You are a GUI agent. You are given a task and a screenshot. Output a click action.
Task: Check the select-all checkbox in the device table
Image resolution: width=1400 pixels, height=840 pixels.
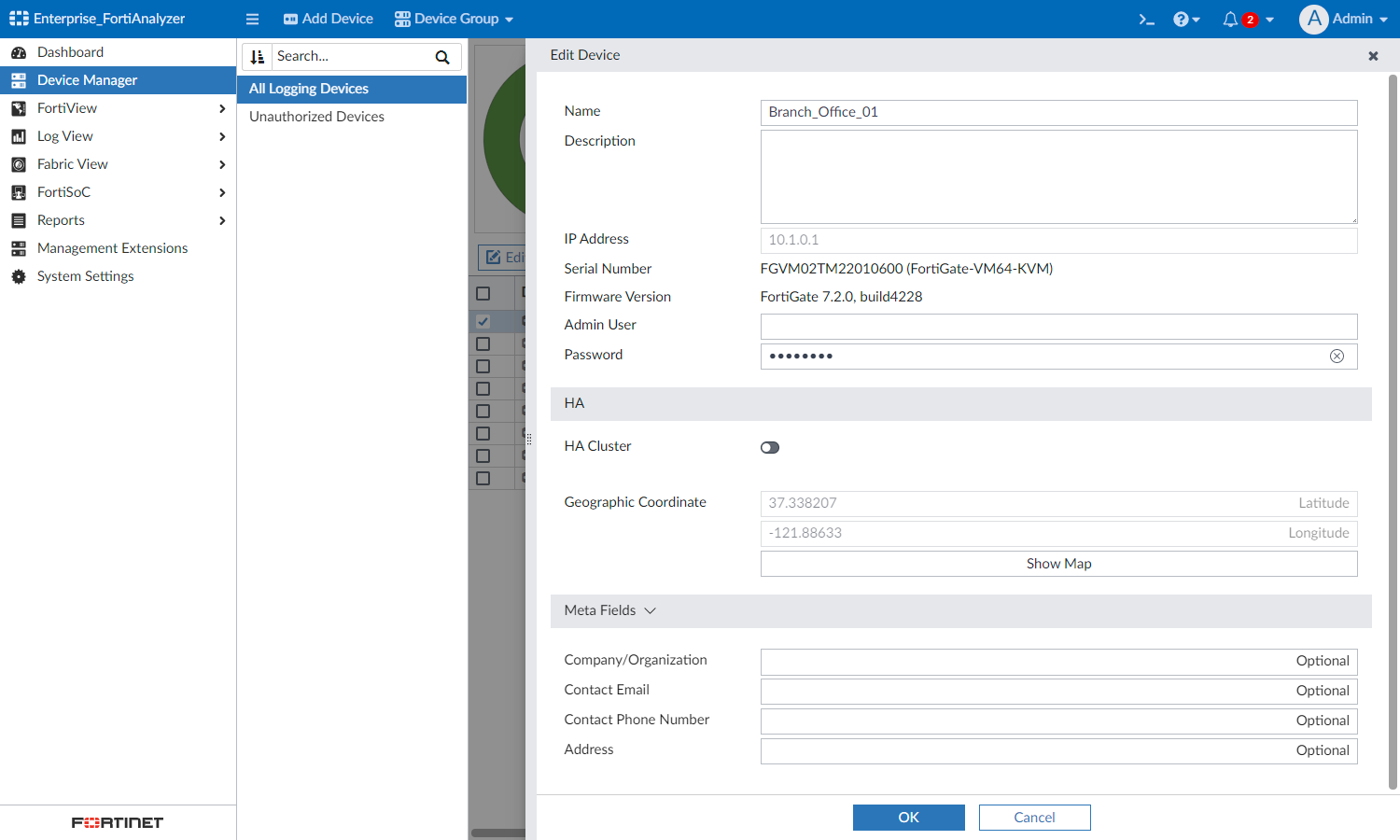point(483,292)
